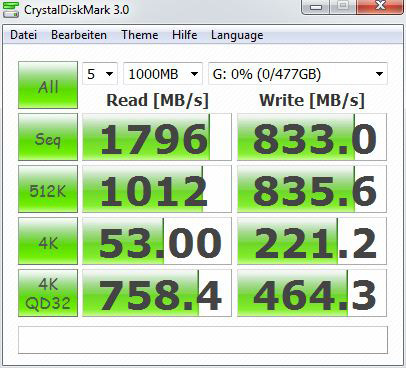This screenshot has width=406, height=368.
Task: Open the test count dropdown showing 5
Action: tap(100, 74)
